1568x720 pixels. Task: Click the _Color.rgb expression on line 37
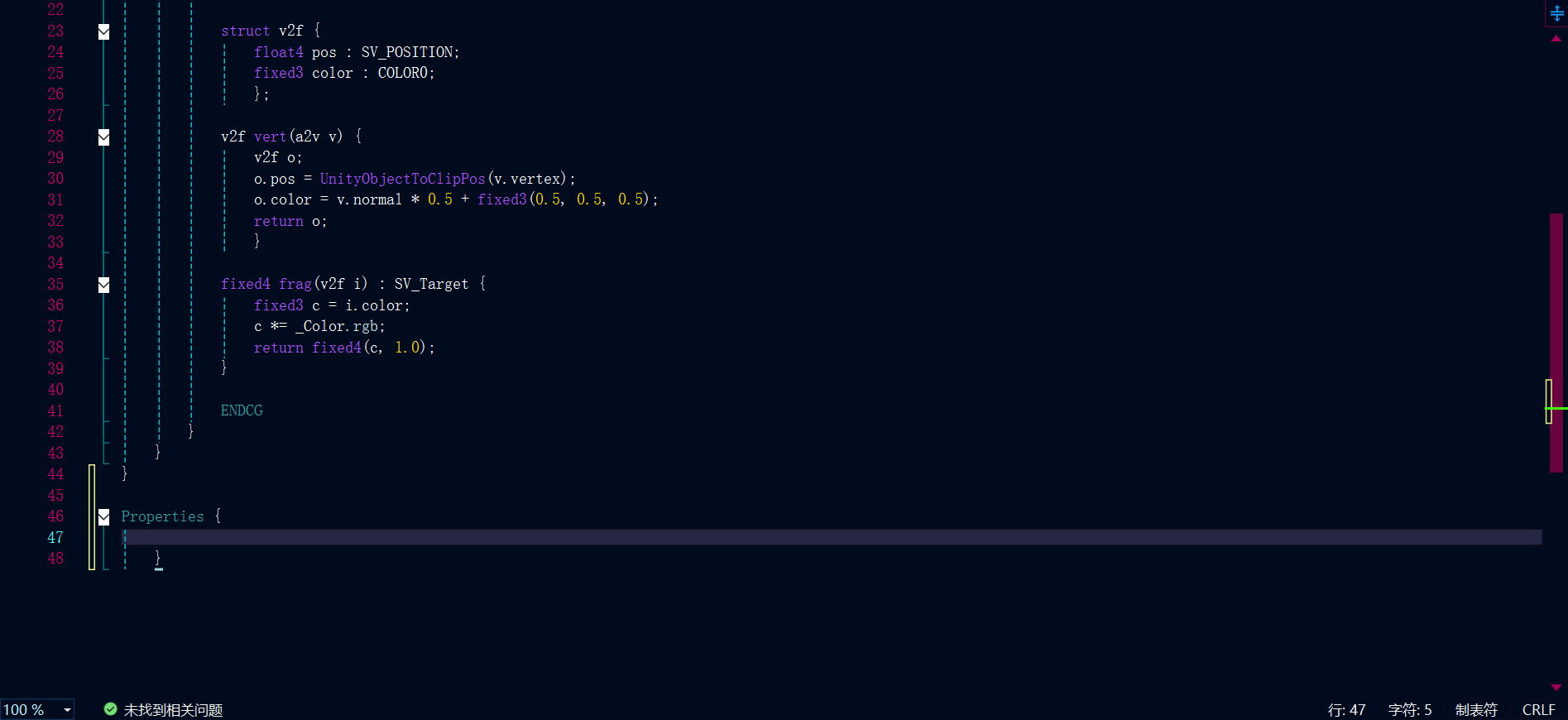coord(336,326)
